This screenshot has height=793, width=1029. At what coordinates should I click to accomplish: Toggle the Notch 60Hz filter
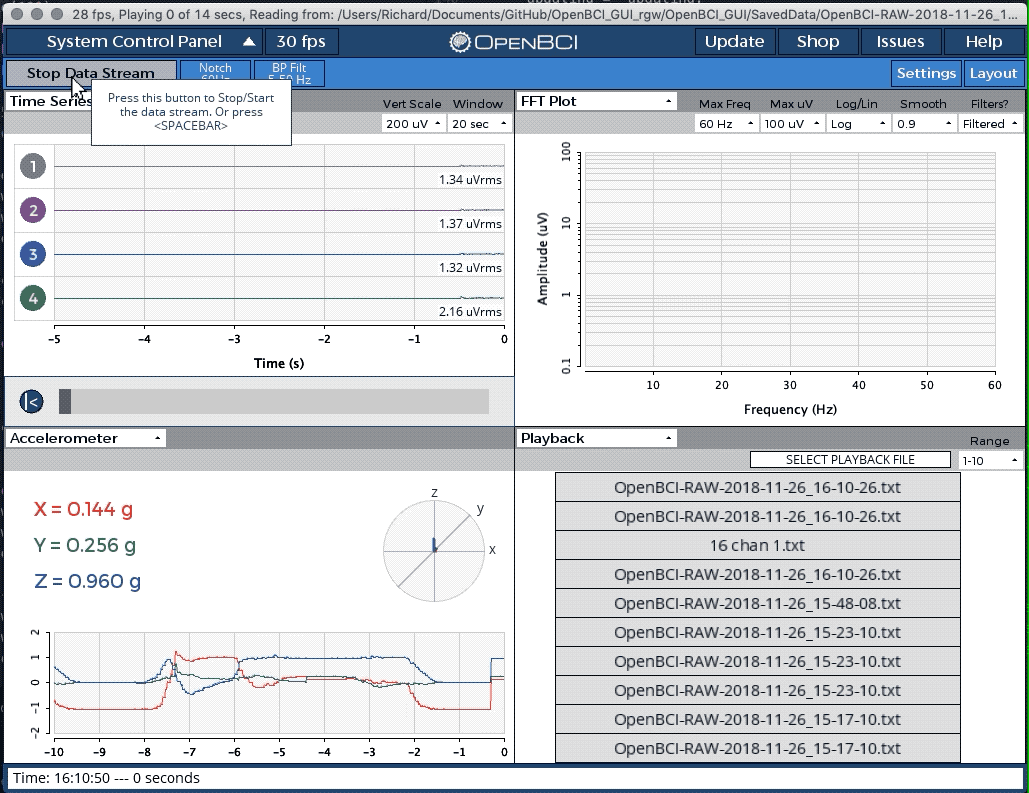click(216, 72)
